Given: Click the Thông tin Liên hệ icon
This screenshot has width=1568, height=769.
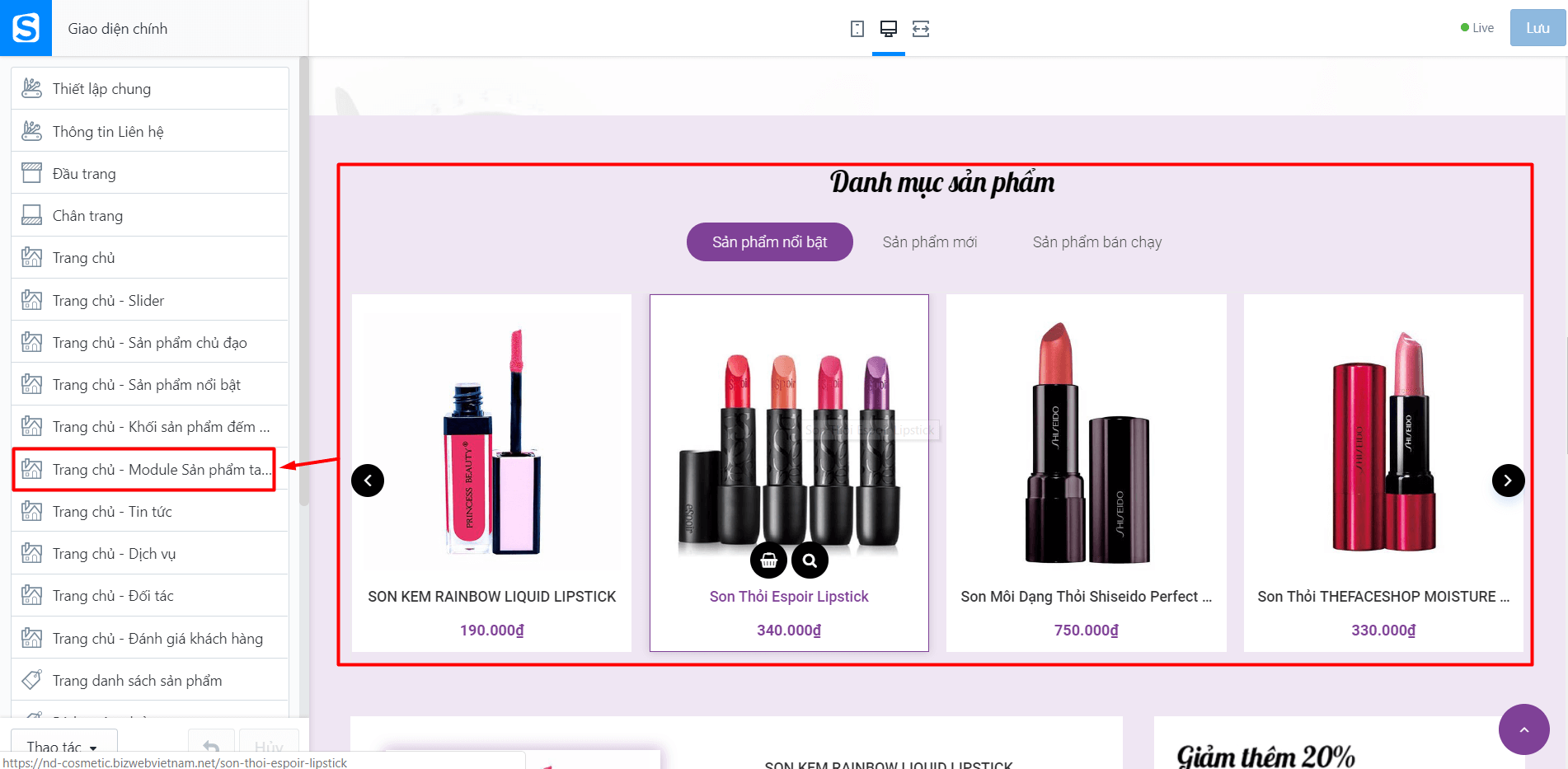Looking at the screenshot, I should [x=32, y=131].
